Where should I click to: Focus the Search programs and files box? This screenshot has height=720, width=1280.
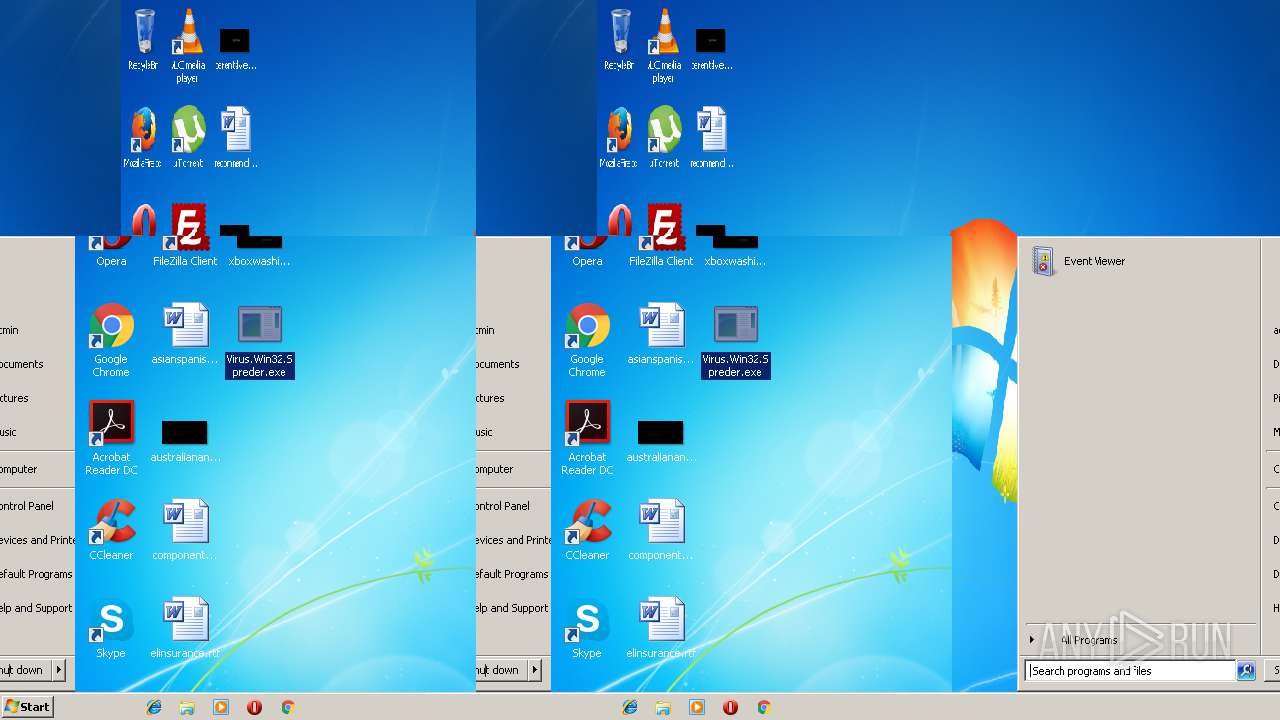coord(1130,671)
